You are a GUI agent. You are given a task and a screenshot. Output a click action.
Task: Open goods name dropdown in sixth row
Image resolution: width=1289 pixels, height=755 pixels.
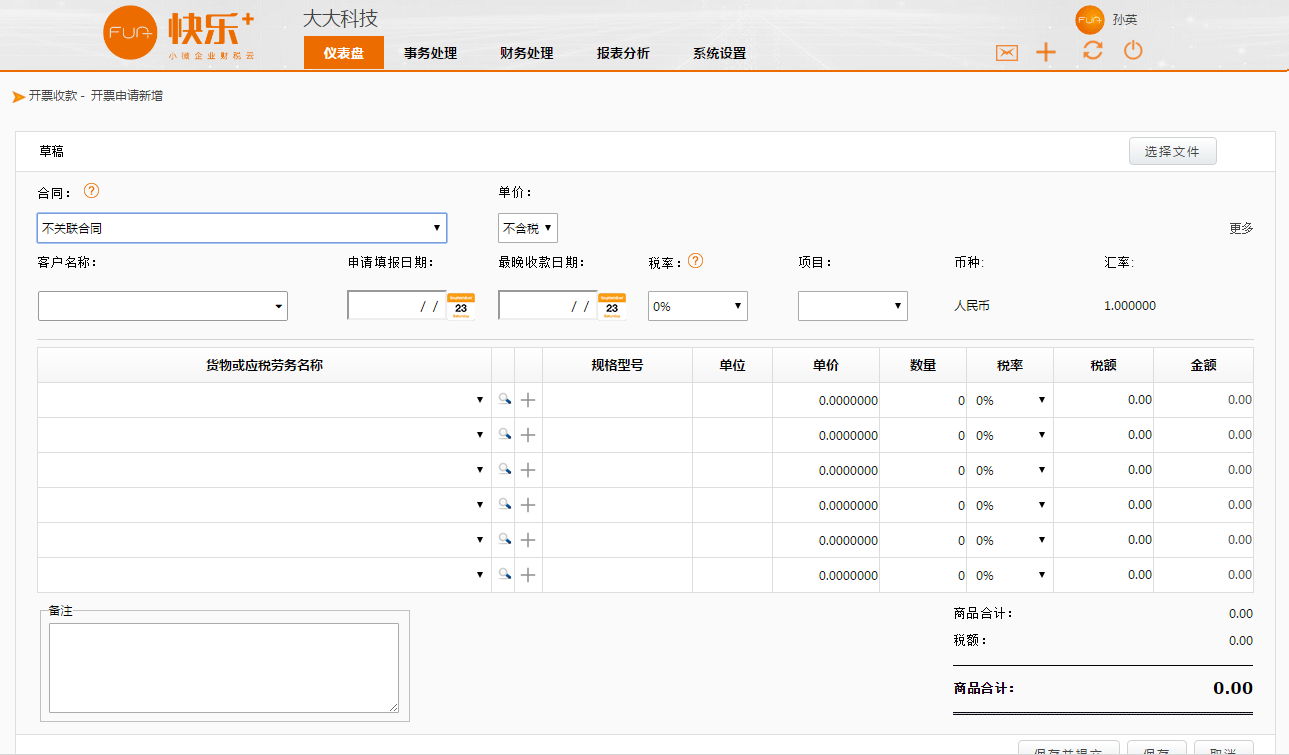tap(264, 575)
